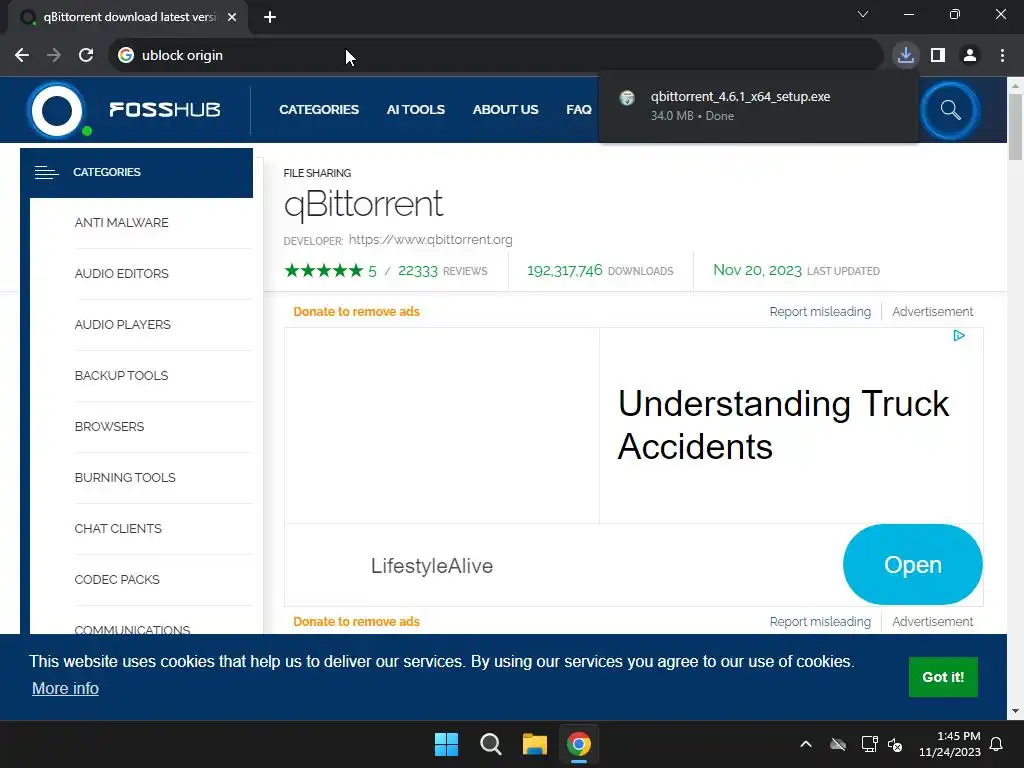Open the Chrome three-dot menu
Viewport: 1024px width, 768px height.
coord(1002,56)
